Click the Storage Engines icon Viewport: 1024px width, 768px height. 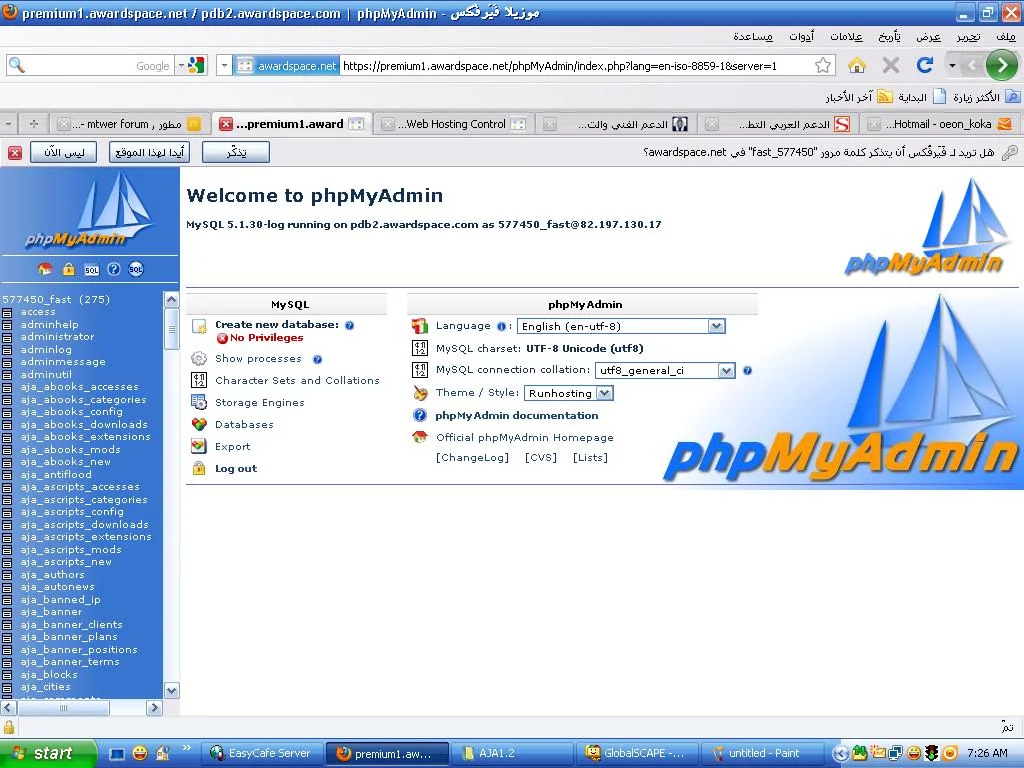pyautogui.click(x=198, y=402)
